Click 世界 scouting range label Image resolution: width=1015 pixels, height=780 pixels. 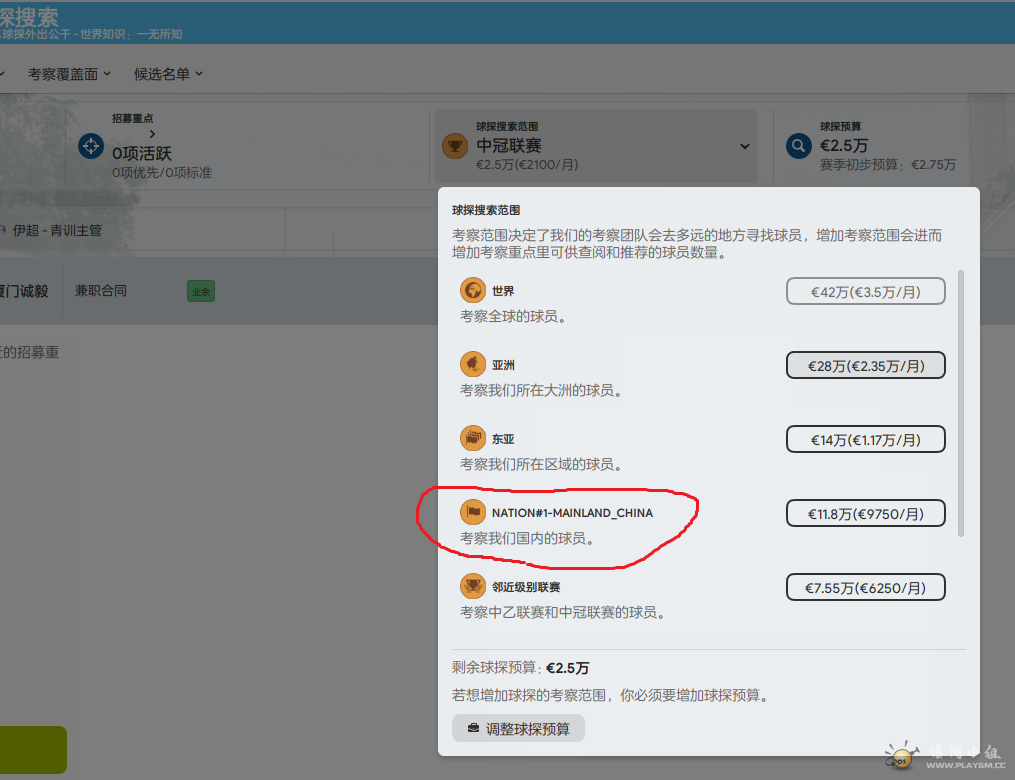point(503,291)
